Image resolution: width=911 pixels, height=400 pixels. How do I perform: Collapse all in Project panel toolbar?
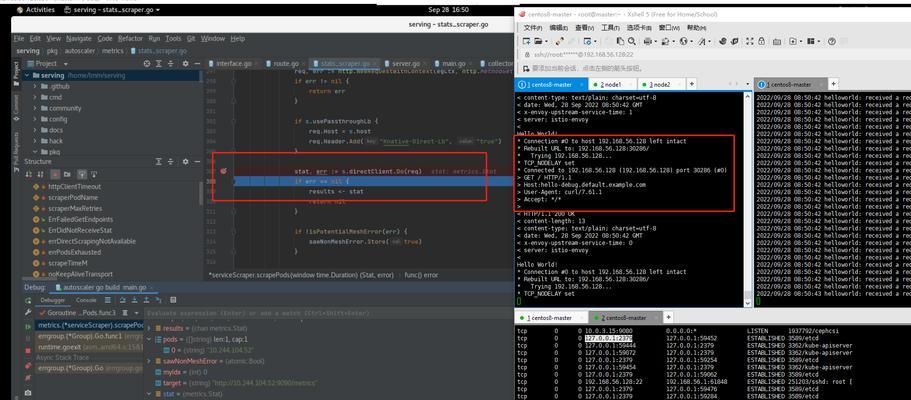[x=170, y=63]
